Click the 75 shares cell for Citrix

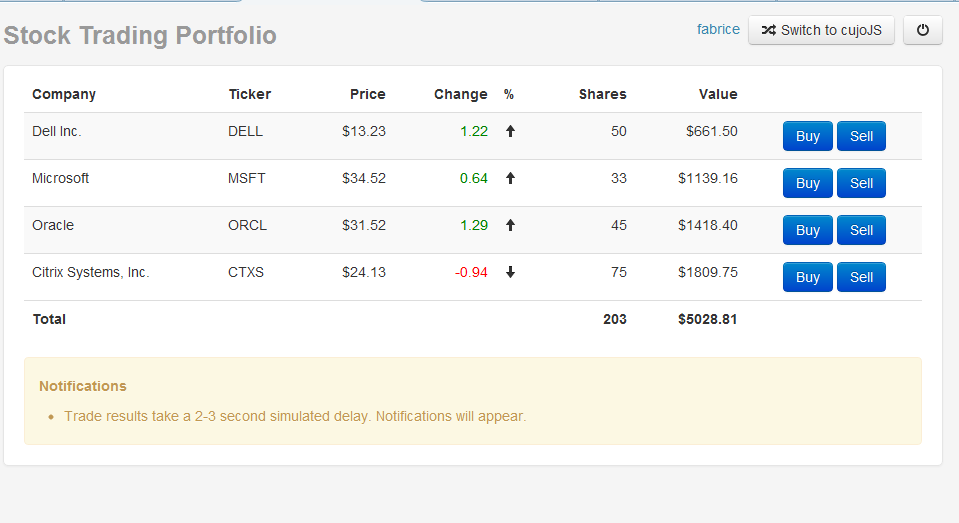(x=619, y=272)
